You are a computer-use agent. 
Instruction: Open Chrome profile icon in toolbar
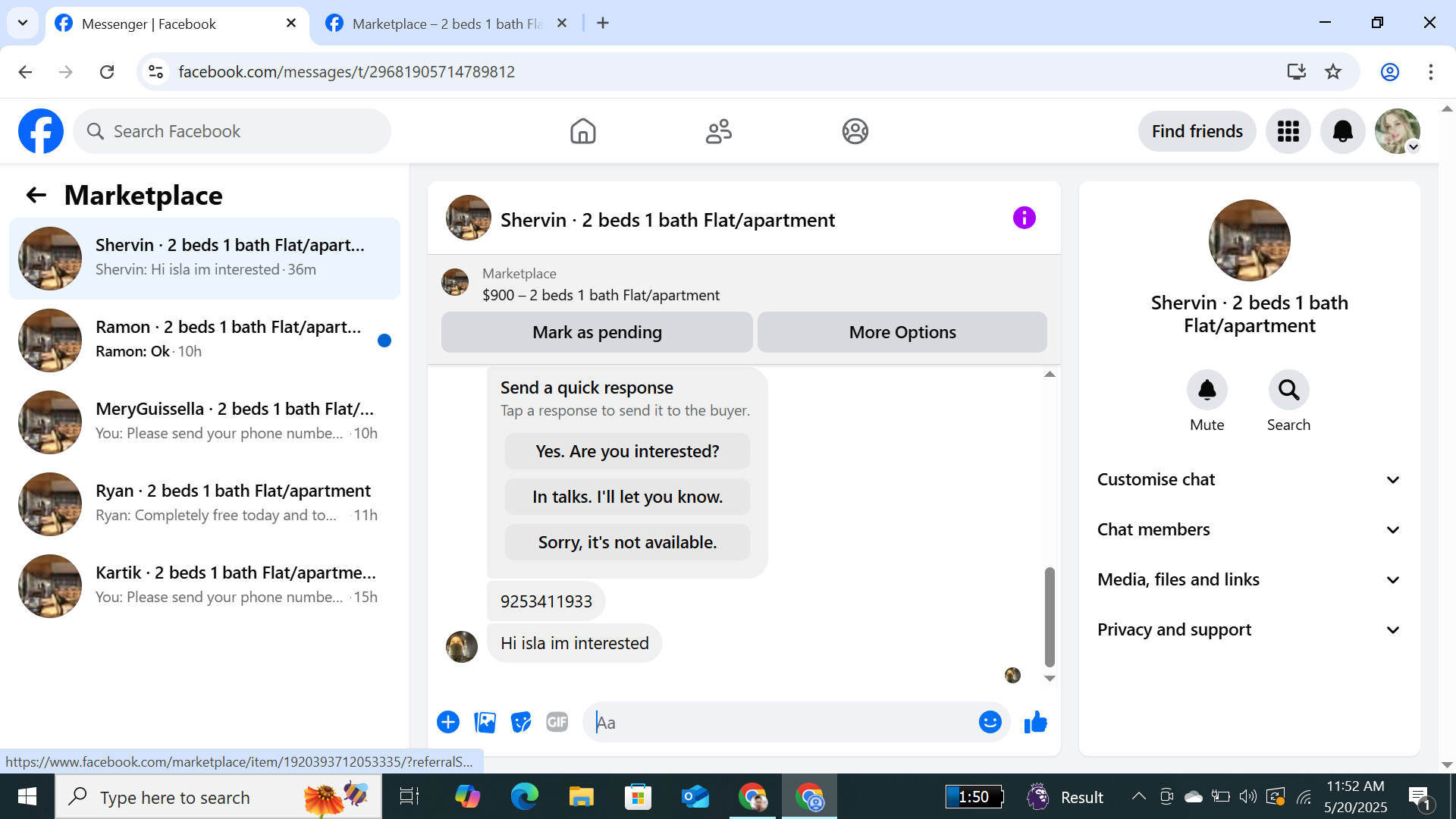(x=1389, y=72)
